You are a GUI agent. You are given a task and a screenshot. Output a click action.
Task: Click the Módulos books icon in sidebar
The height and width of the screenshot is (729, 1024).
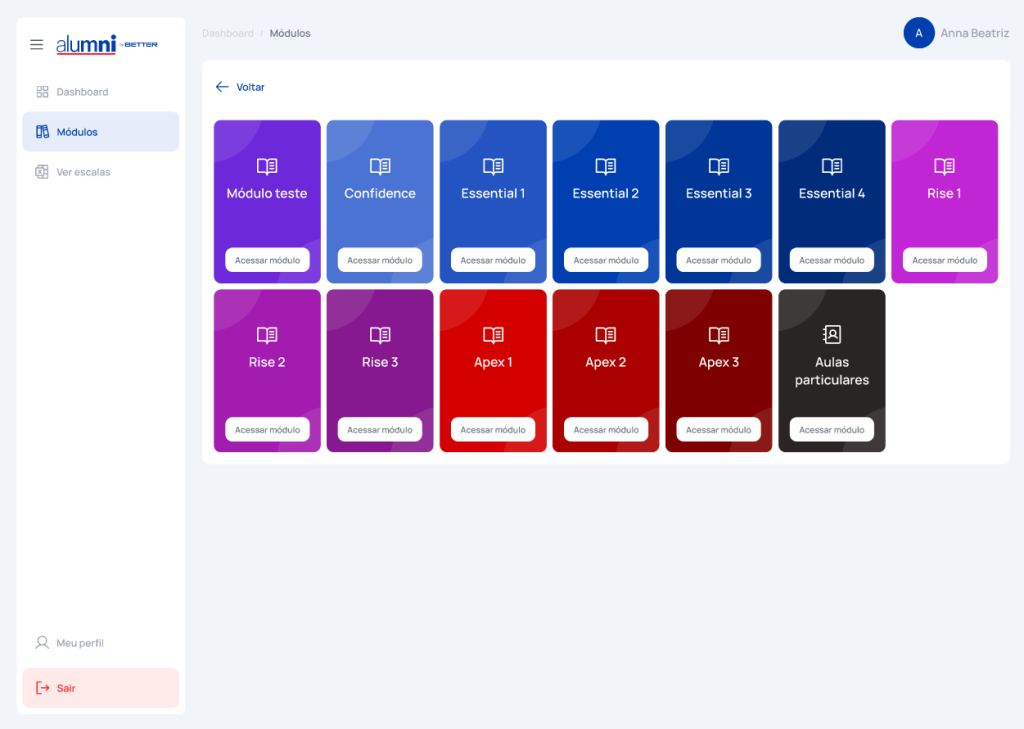click(42, 132)
